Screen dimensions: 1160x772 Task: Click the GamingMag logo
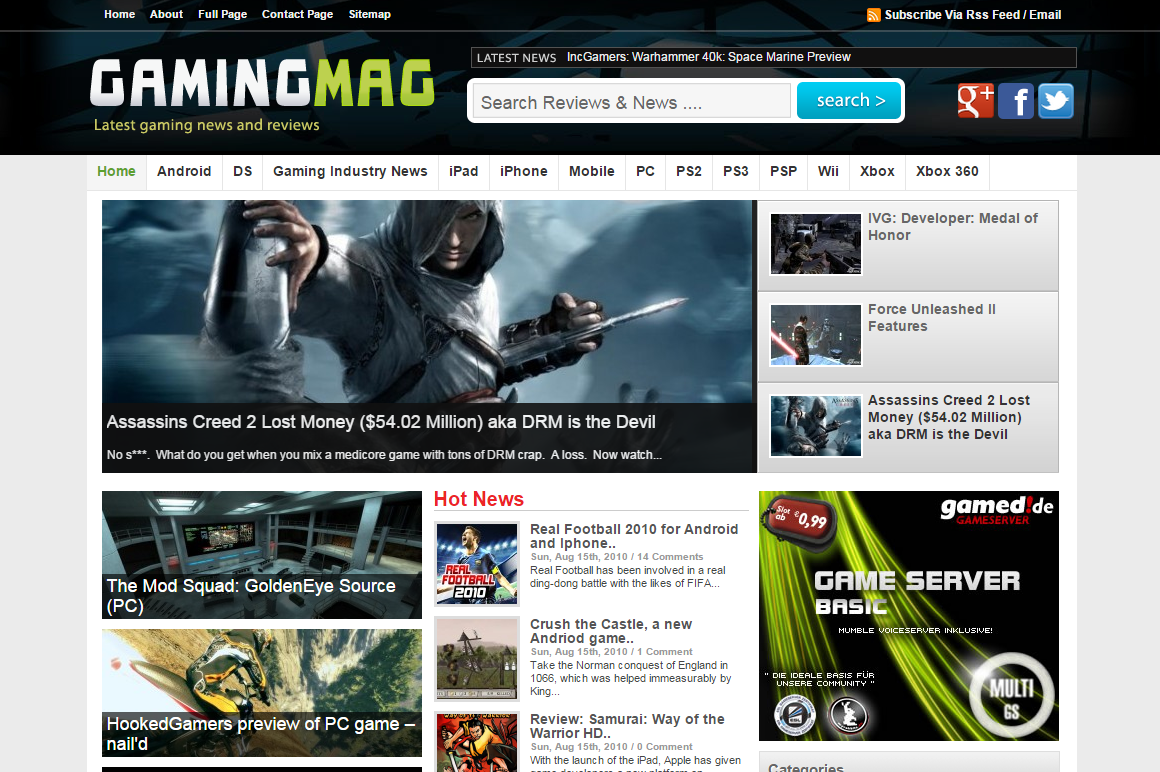(x=260, y=85)
